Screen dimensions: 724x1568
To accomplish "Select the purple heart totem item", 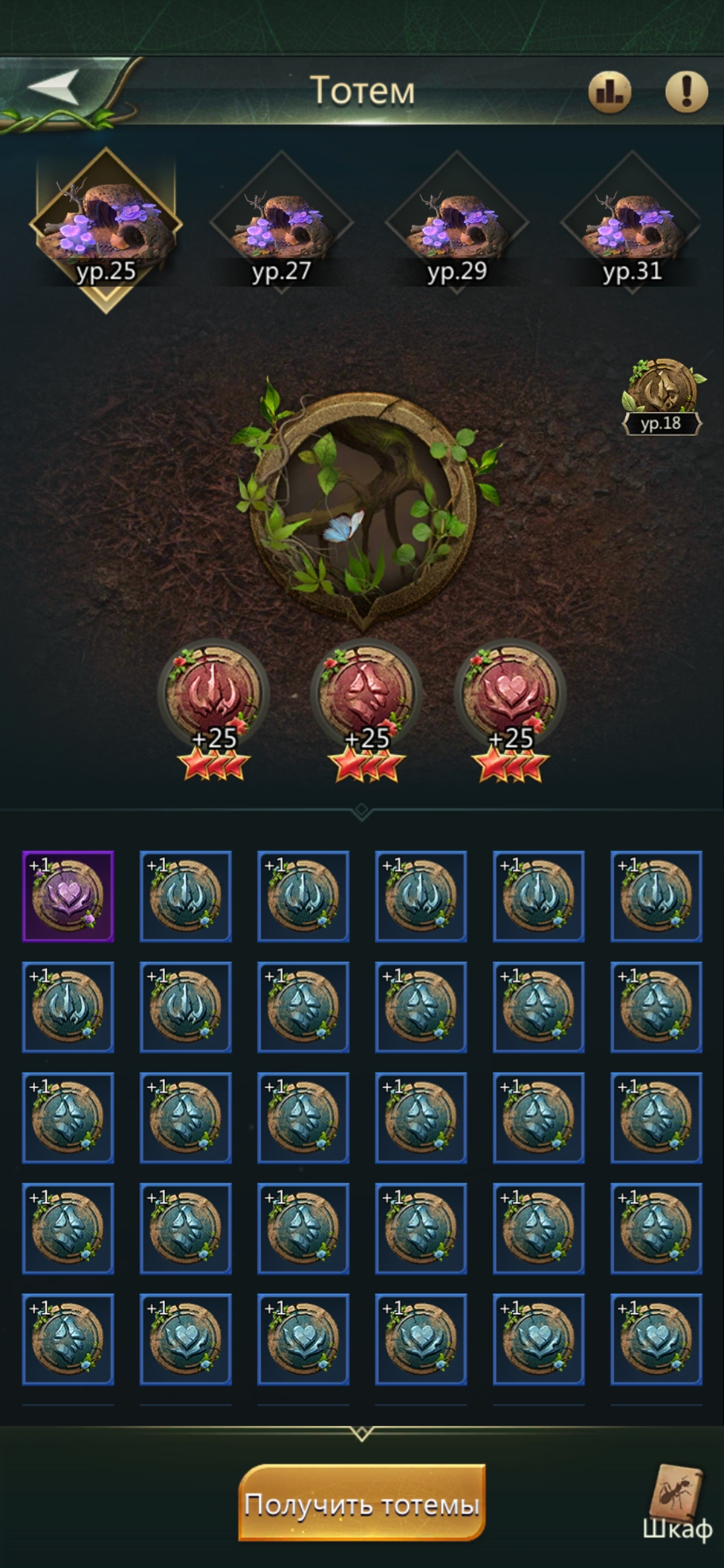I will [x=68, y=897].
